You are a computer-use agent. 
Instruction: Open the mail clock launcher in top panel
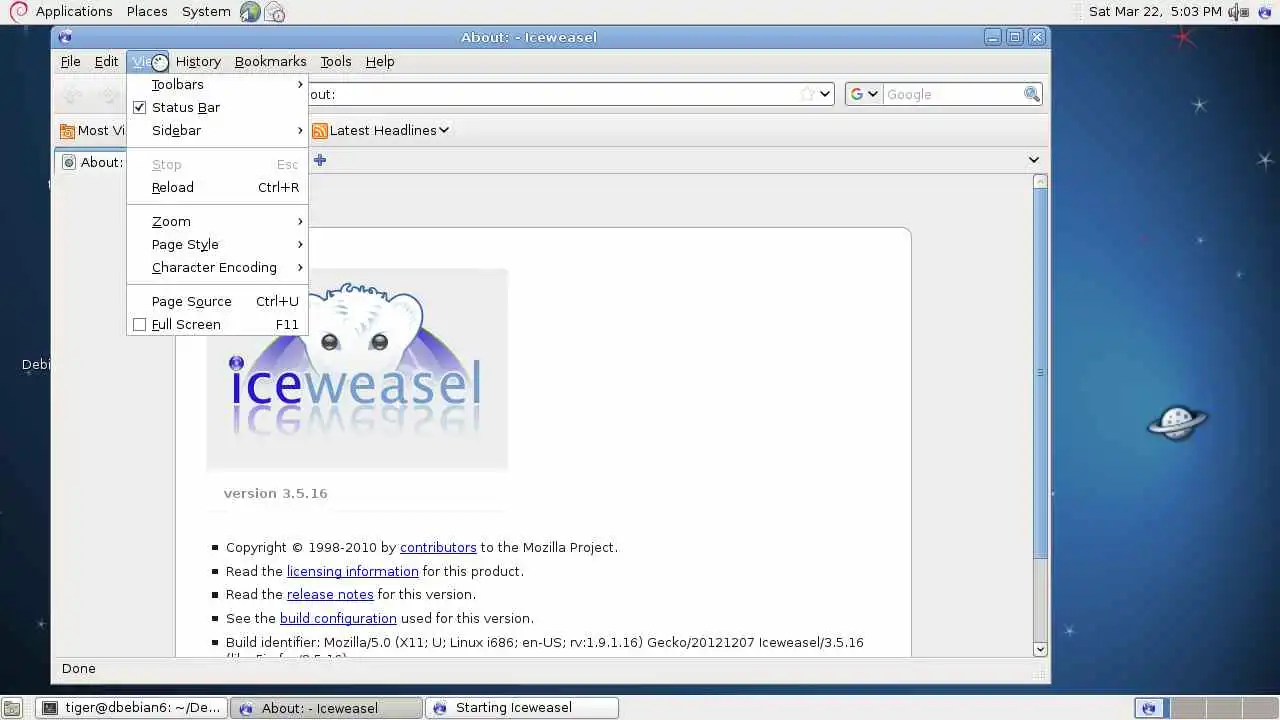pos(274,12)
